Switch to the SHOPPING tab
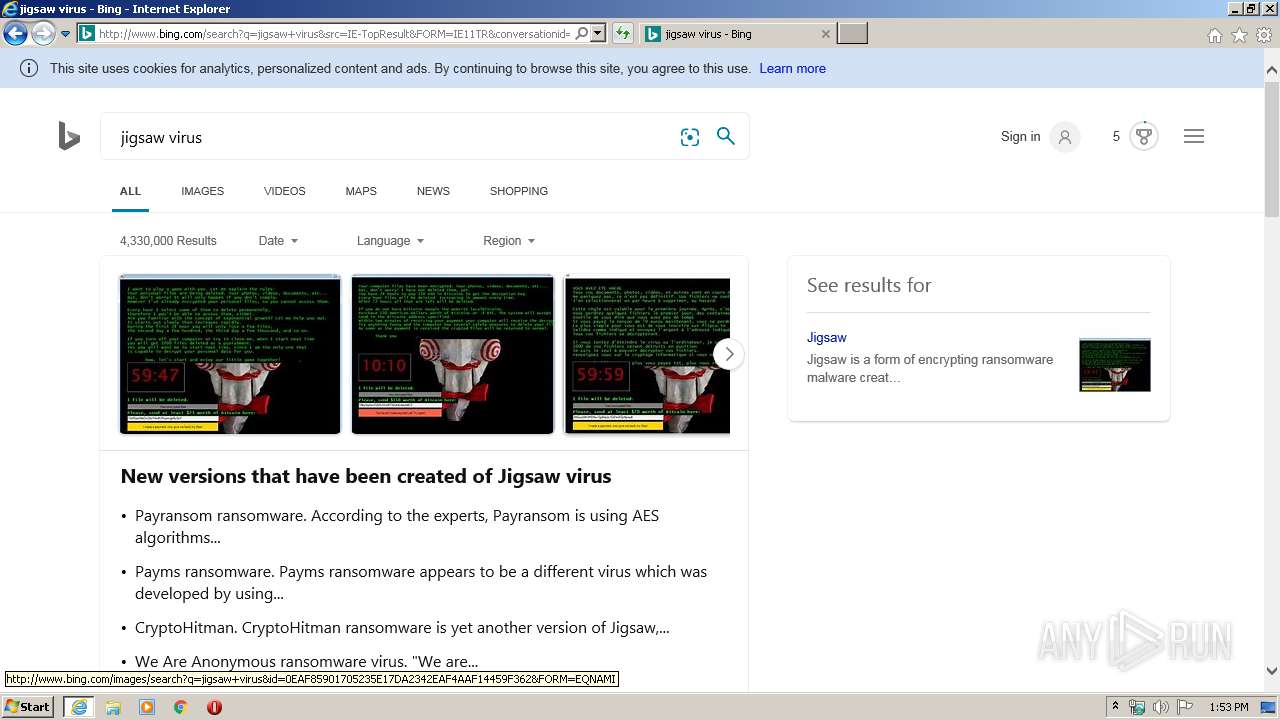This screenshot has width=1280, height=720. point(518,191)
